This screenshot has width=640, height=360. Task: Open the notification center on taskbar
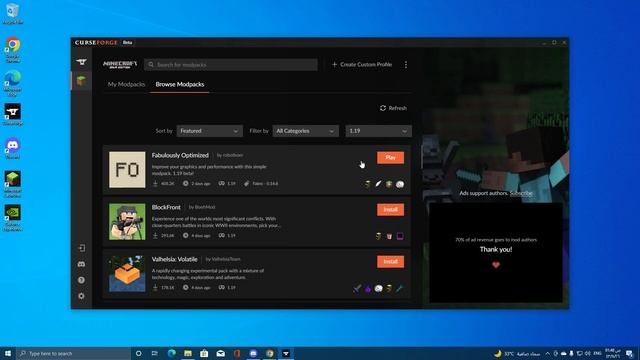click(x=630, y=353)
